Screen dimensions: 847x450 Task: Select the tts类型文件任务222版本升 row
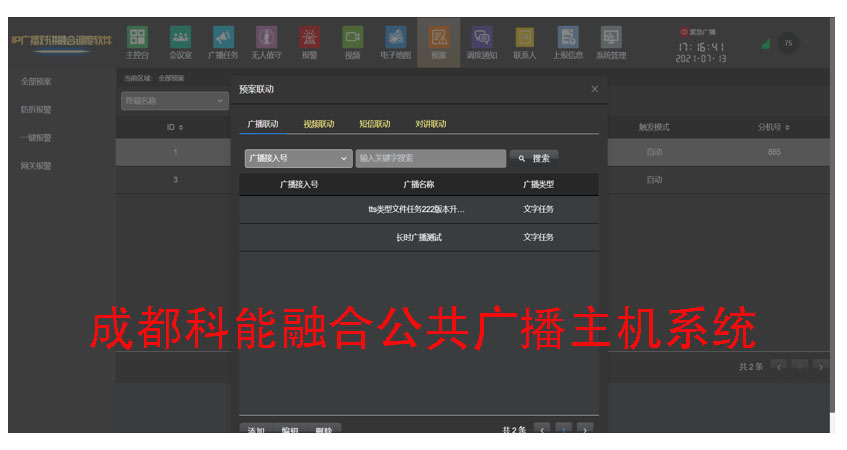click(x=419, y=210)
